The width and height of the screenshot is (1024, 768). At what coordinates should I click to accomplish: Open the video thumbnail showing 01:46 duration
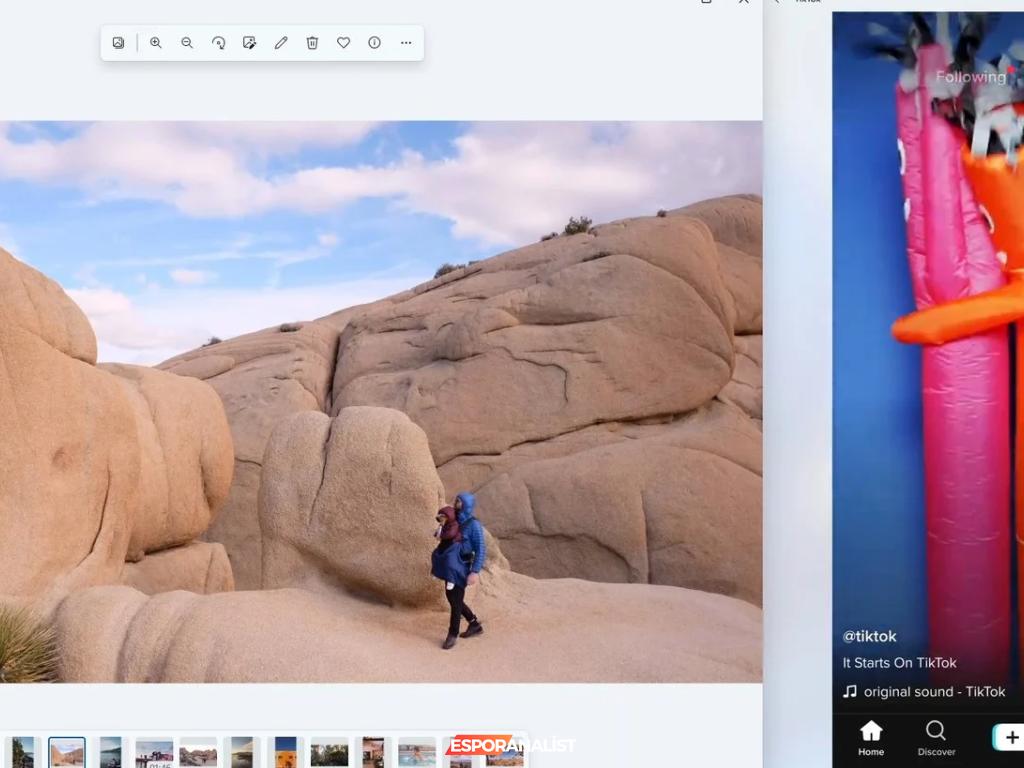[154, 753]
